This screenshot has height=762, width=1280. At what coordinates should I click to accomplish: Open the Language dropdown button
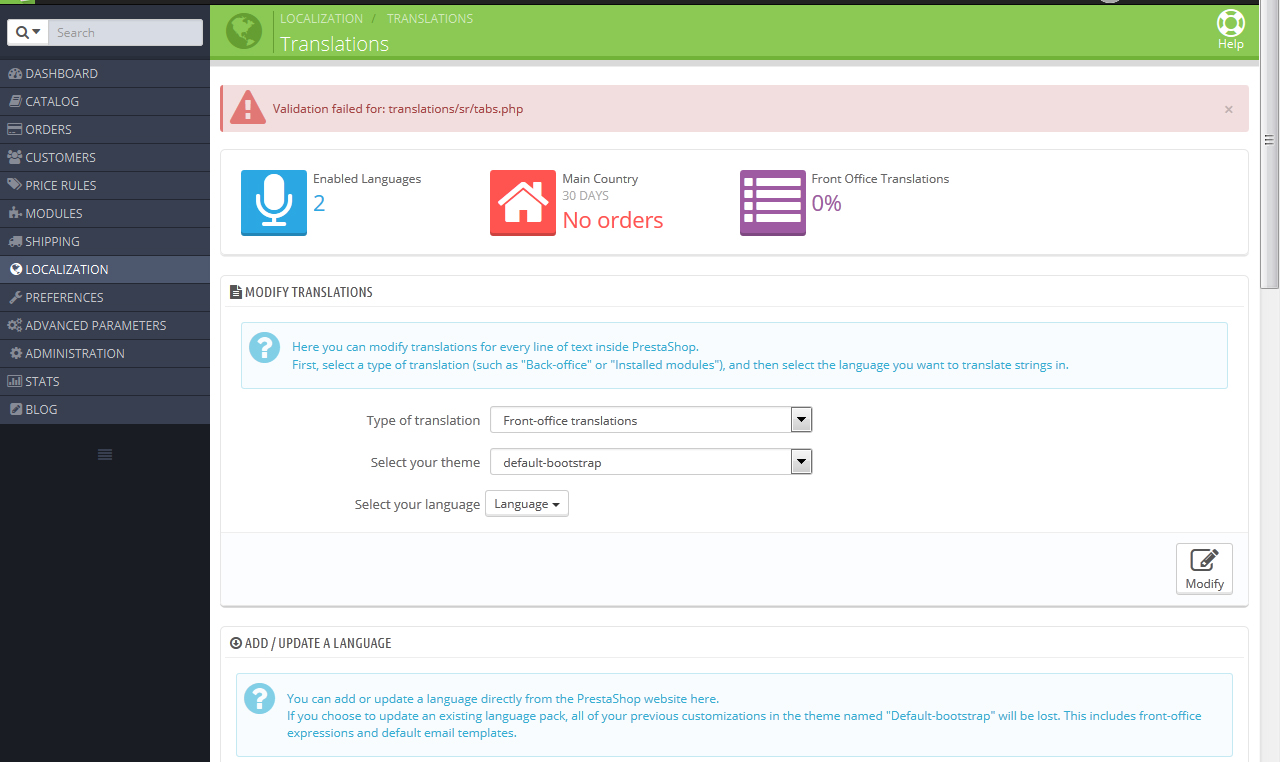point(527,504)
